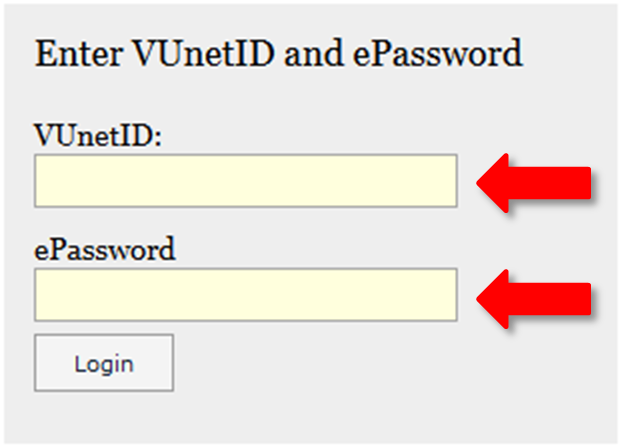
Task: Click the upper red arrow's pointed tip
Action: coord(484,183)
